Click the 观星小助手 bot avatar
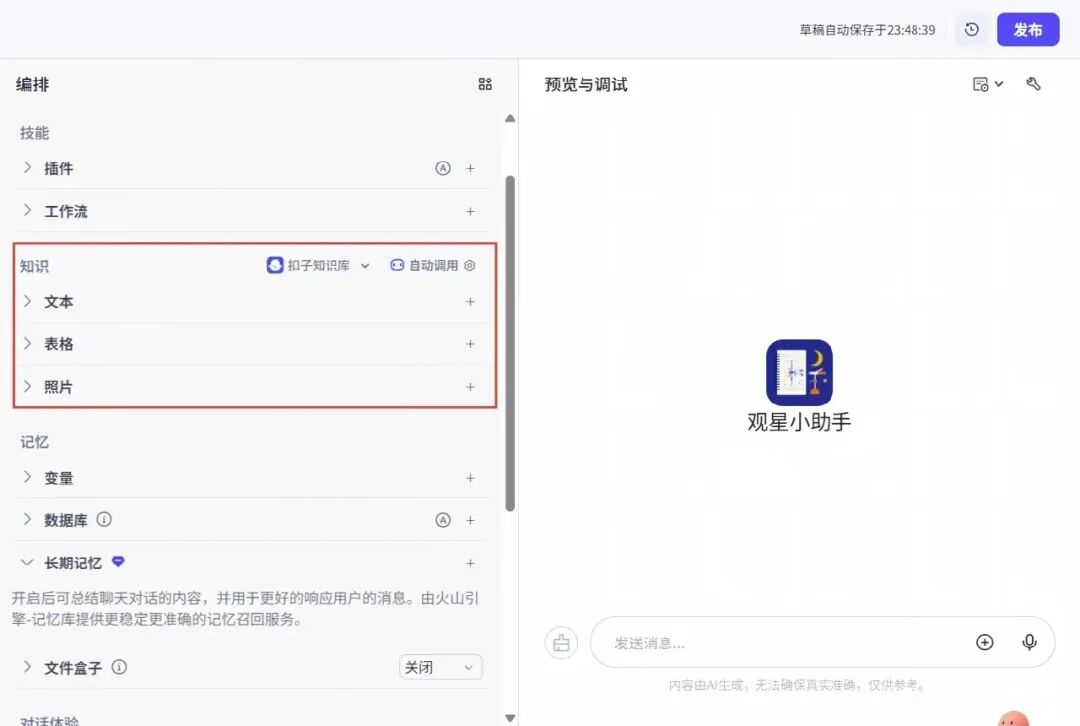This screenshot has height=726, width=1080. [799, 372]
